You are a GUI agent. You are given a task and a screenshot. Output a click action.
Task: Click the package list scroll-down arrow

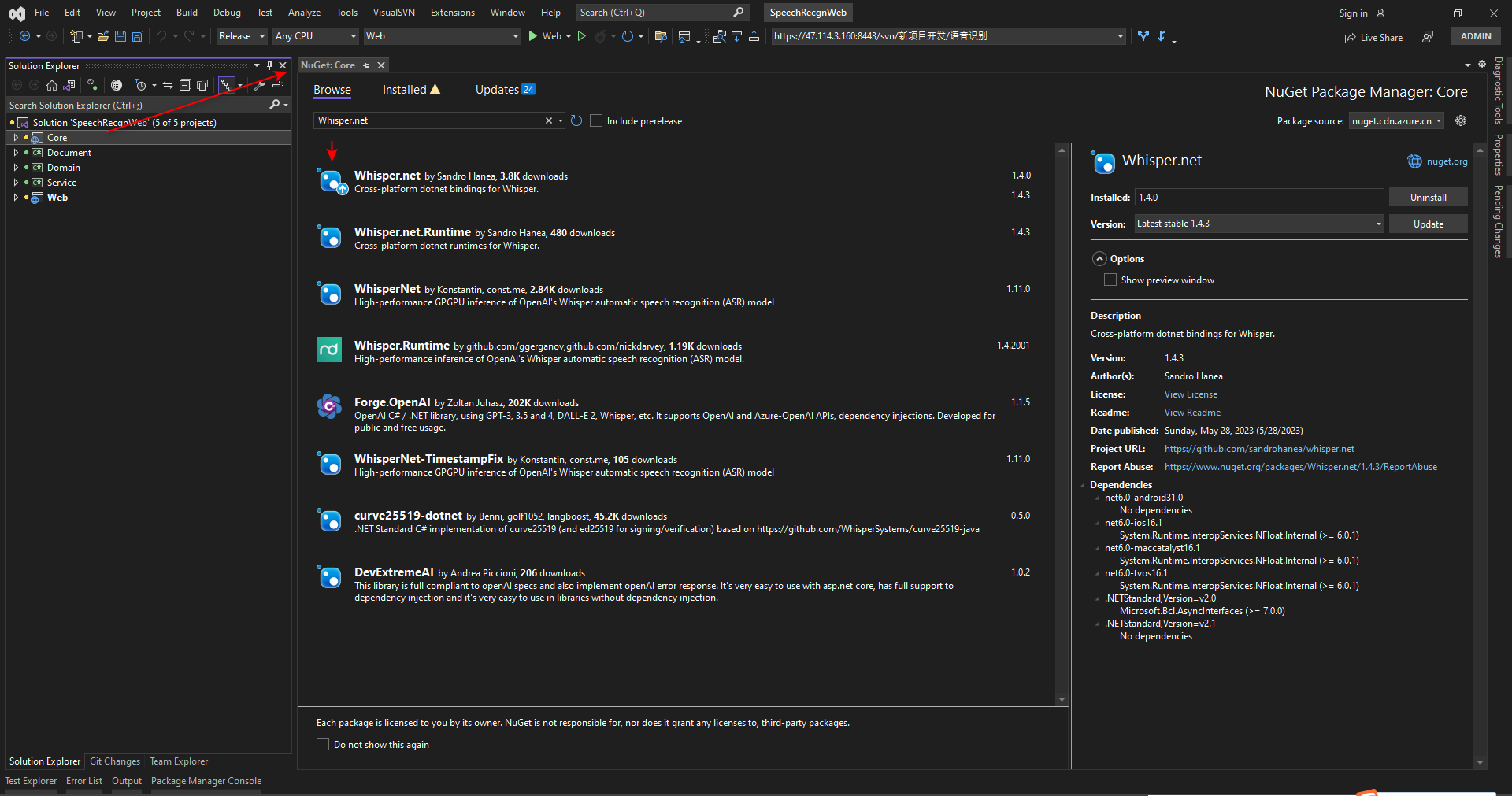[x=1062, y=700]
